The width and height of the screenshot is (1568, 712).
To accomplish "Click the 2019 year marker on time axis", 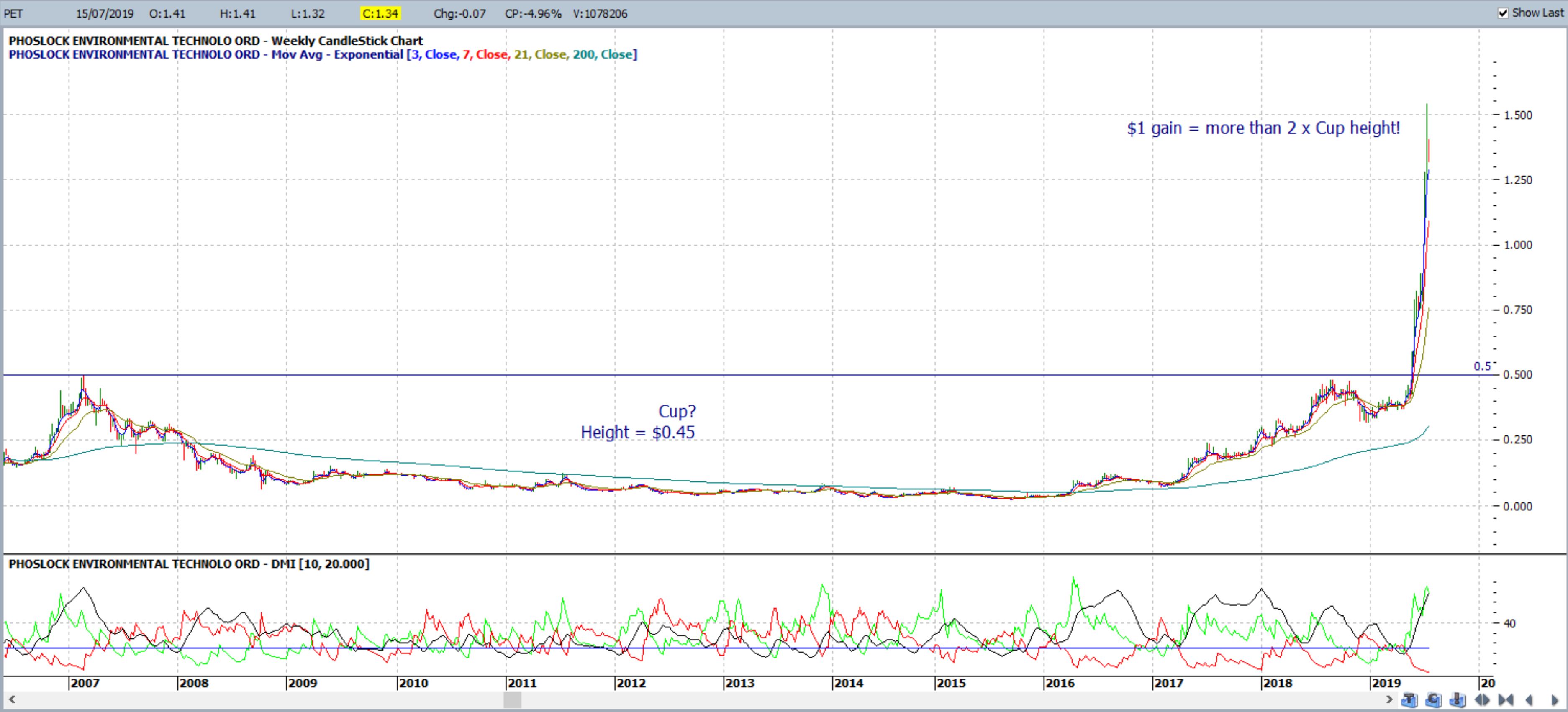I will [x=1387, y=684].
